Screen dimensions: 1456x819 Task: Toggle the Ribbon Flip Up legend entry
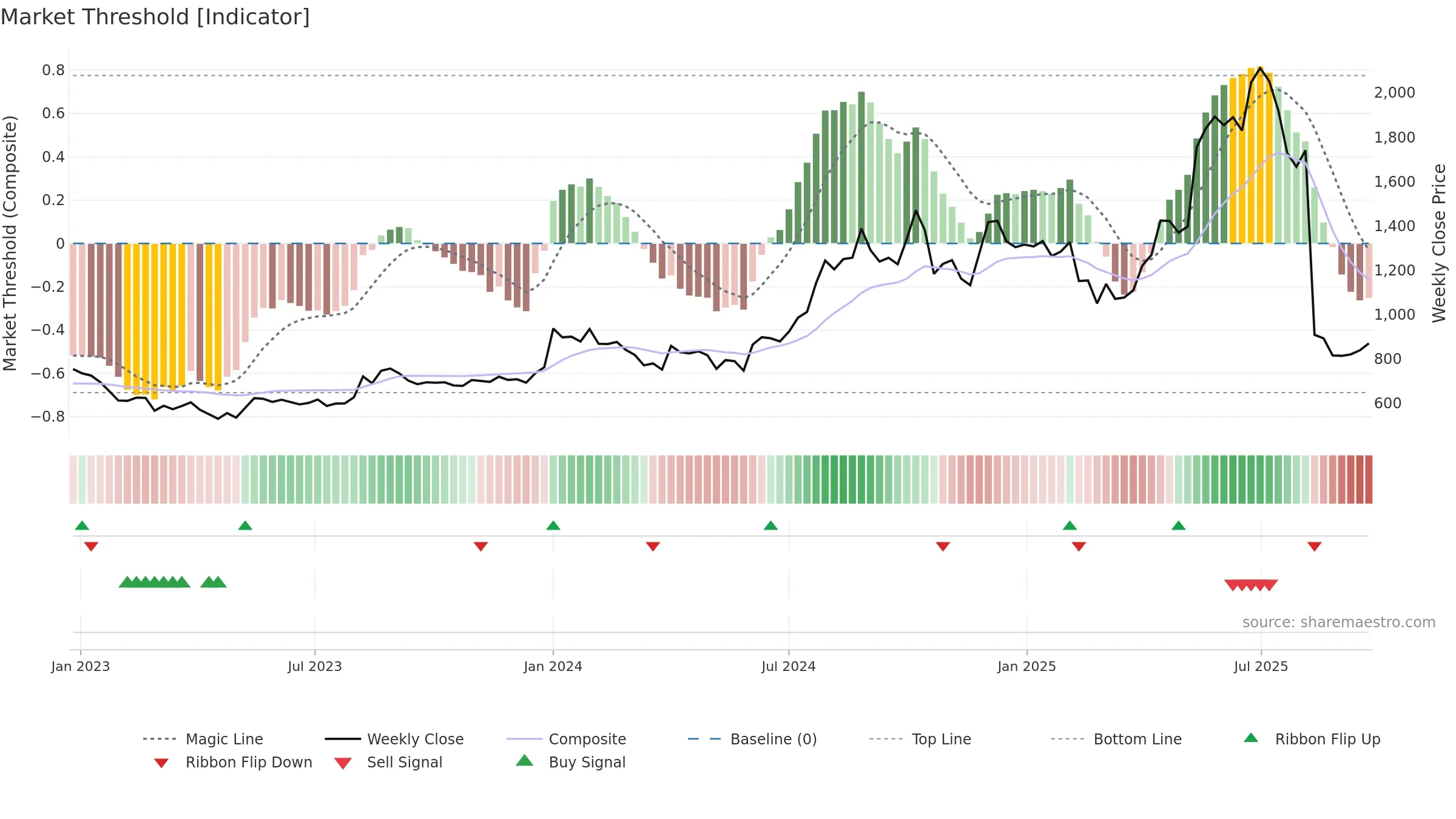pyautogui.click(x=1312, y=739)
